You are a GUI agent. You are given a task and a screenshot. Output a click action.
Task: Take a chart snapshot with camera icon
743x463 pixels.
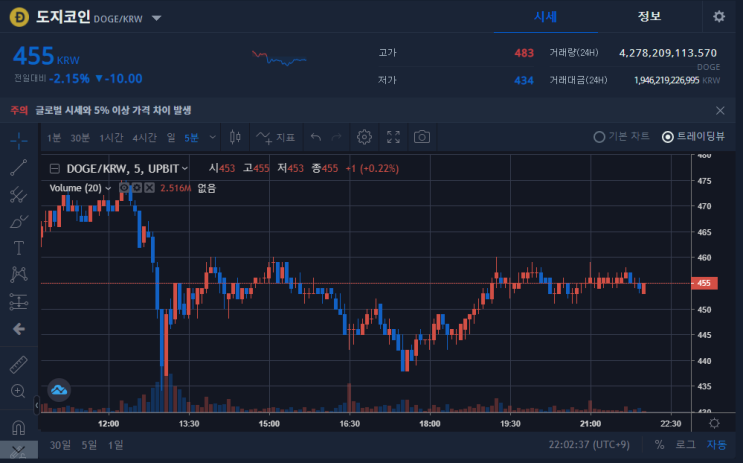click(422, 137)
